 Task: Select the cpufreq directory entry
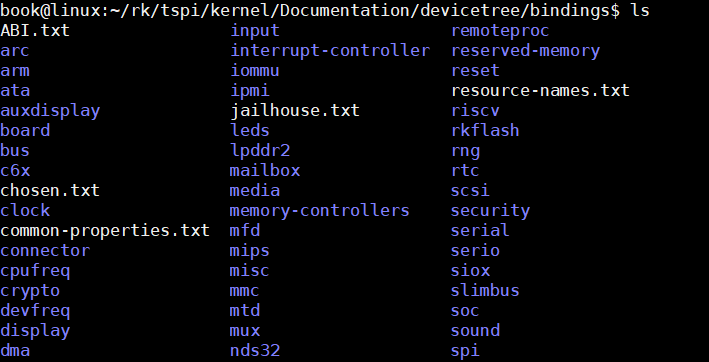click(x=35, y=272)
